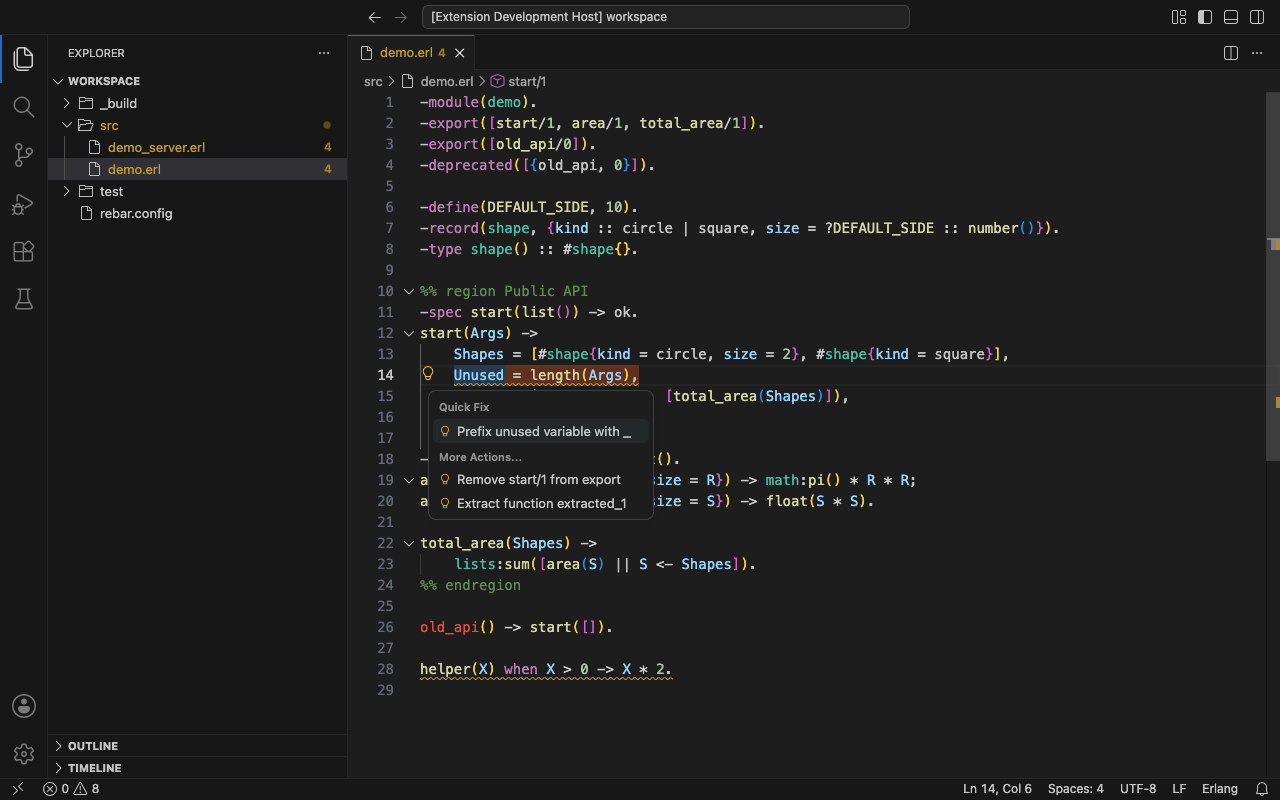This screenshot has width=1280, height=800.
Task: Fold the total_area function at line 22
Action: (x=408, y=543)
